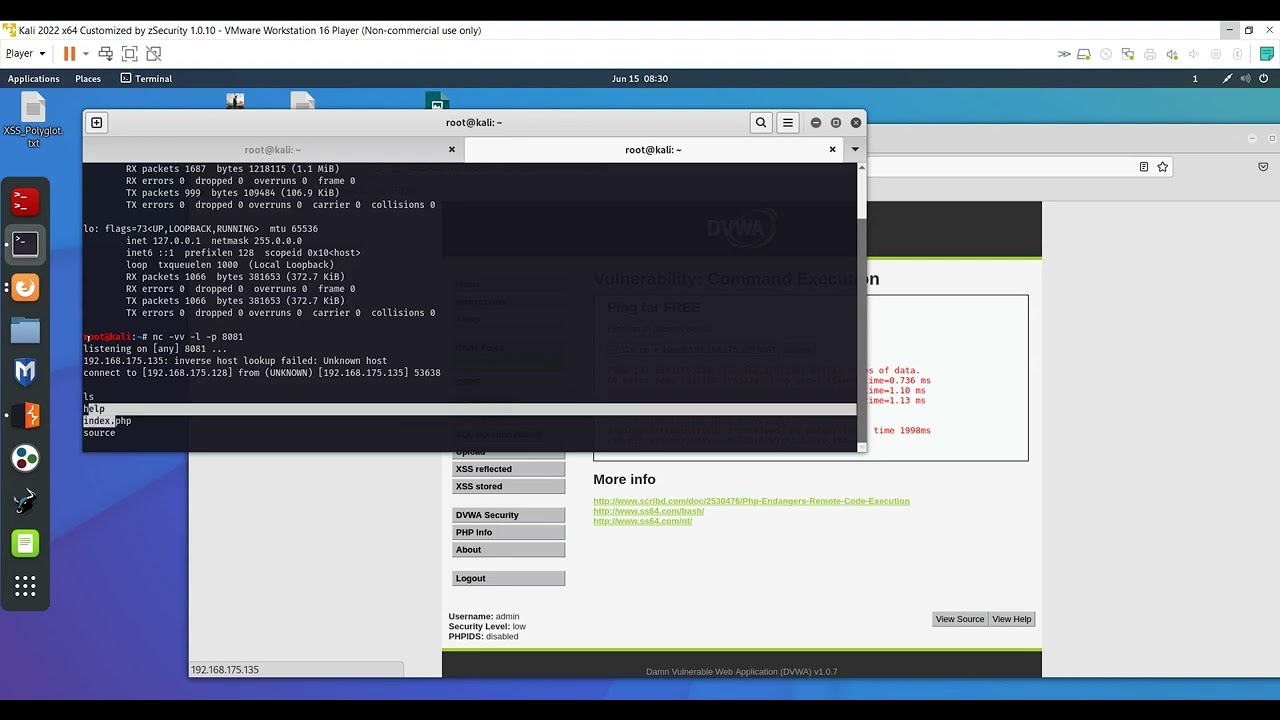Click the terminal search icon
This screenshot has width=1280, height=720.
coord(761,123)
